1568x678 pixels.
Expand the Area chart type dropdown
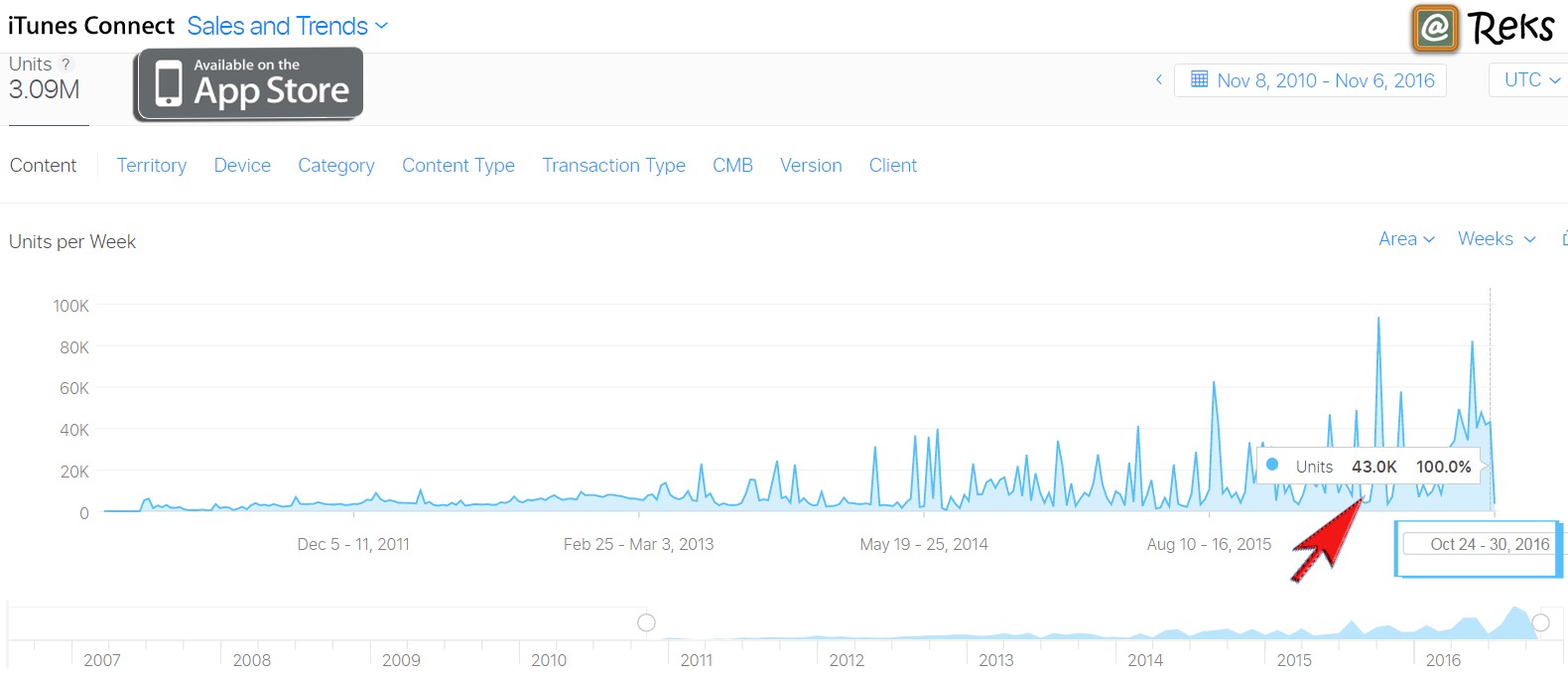tap(1406, 239)
